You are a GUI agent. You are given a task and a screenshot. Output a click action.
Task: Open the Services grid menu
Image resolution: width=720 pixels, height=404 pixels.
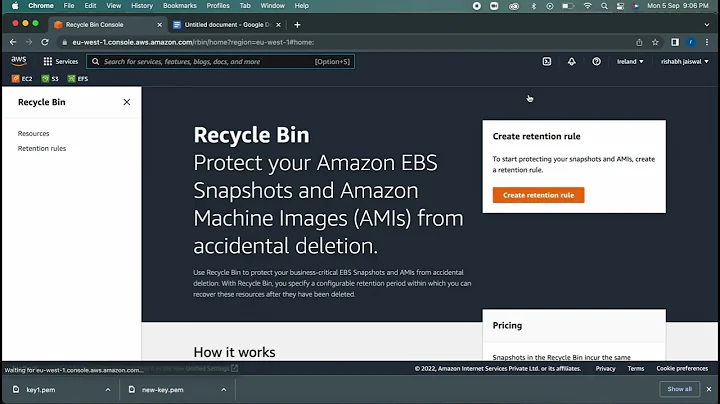(61, 62)
